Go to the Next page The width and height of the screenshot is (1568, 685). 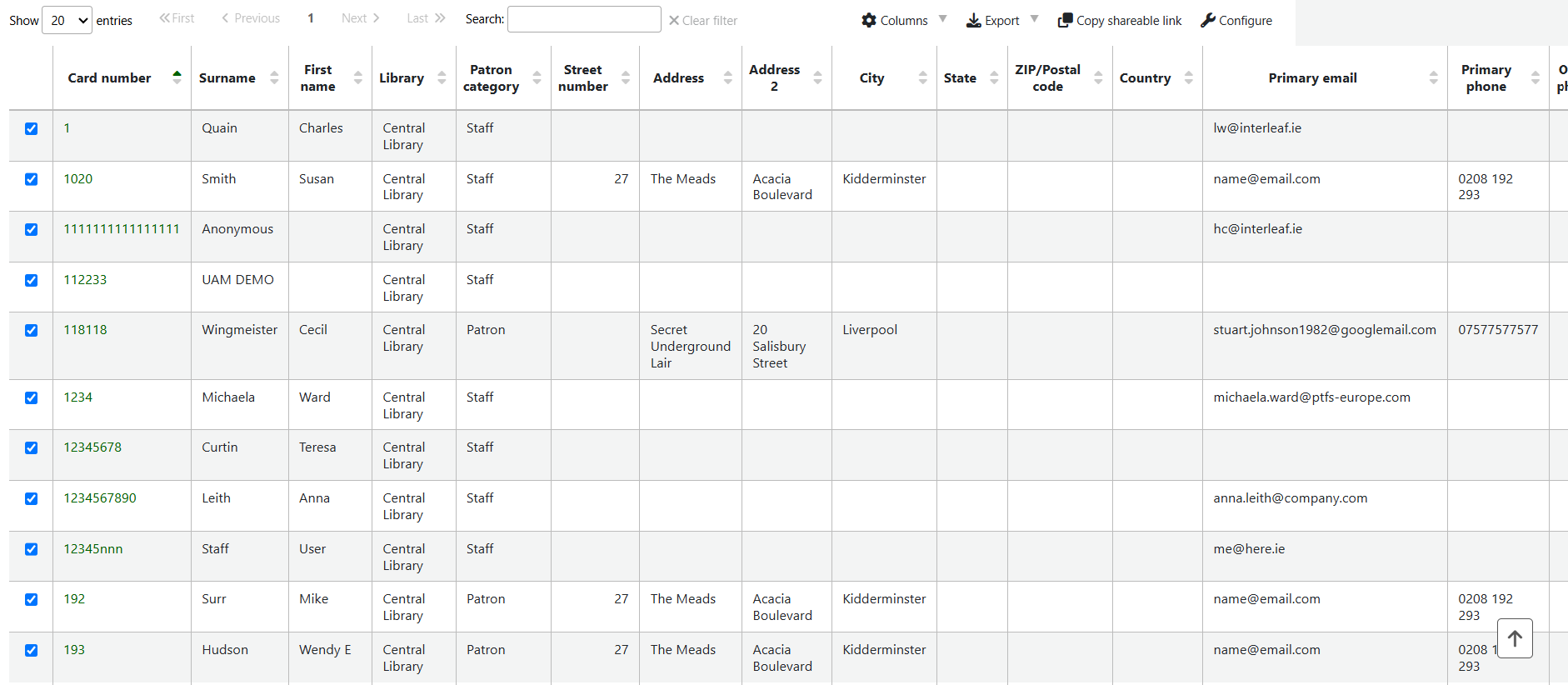360,18
